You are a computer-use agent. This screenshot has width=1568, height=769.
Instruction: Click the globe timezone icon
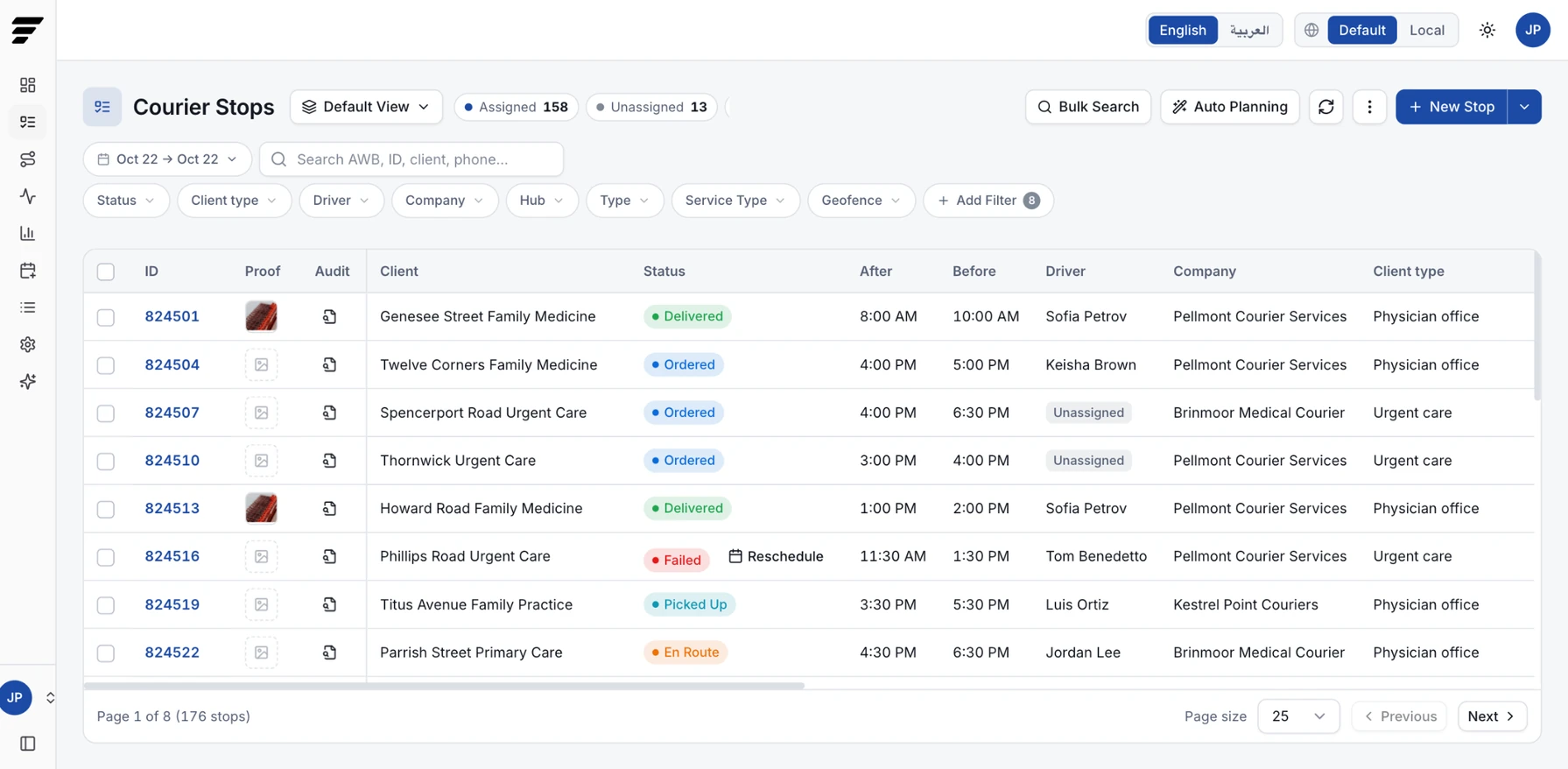[1311, 30]
